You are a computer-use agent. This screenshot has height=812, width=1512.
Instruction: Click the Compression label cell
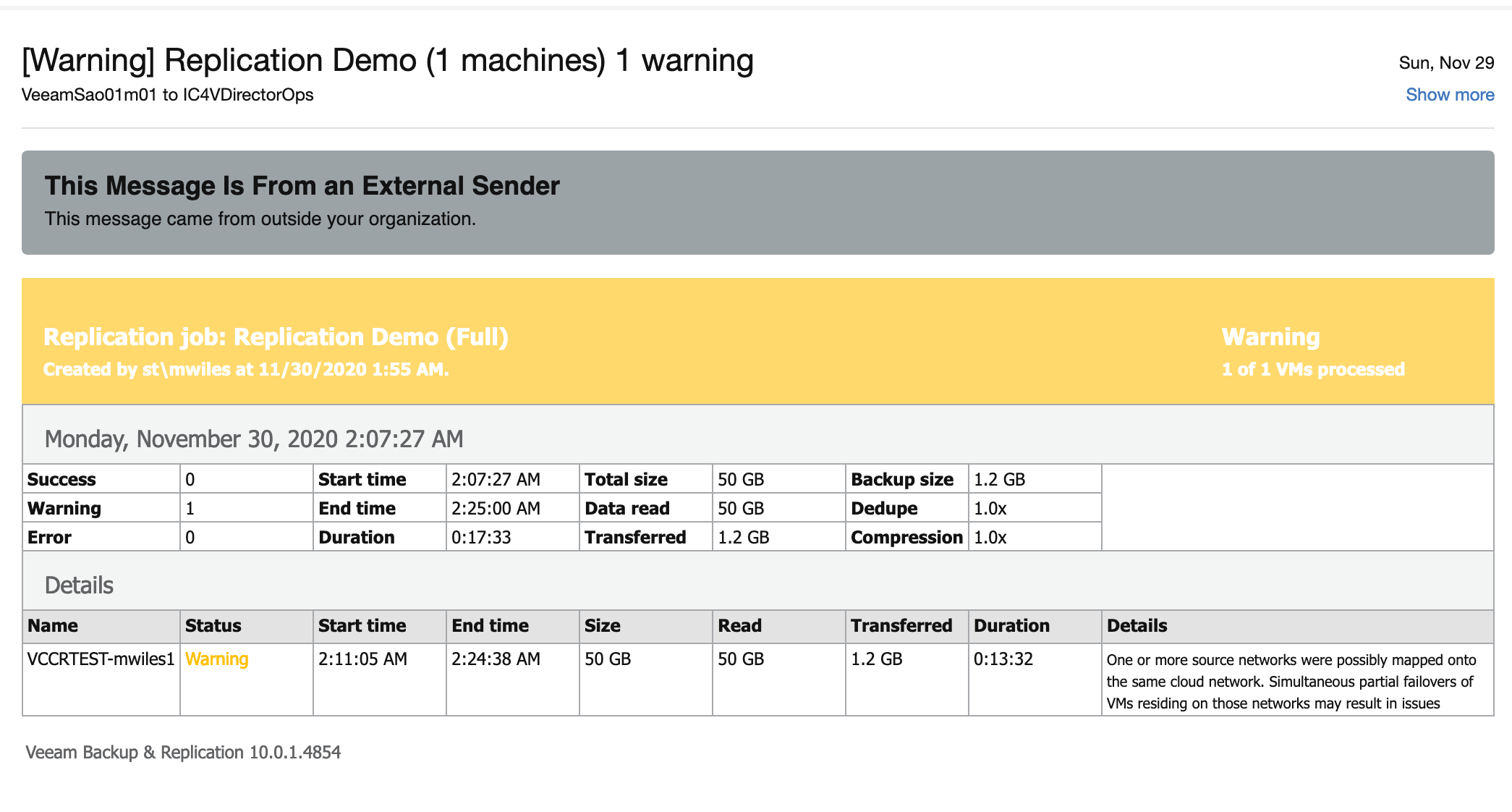pyautogui.click(x=906, y=537)
